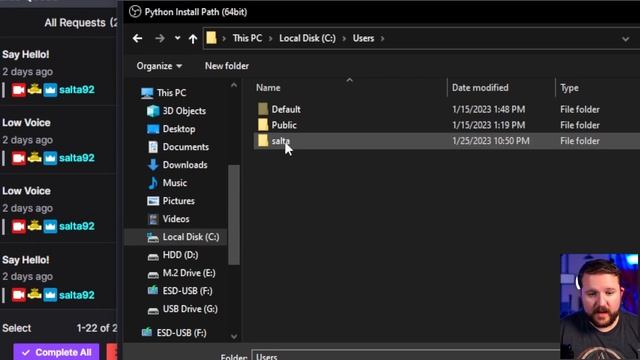Select the bottom ESD-USB (F:) root entry
Image resolution: width=640 pixels, height=360 pixels.
click(181, 333)
